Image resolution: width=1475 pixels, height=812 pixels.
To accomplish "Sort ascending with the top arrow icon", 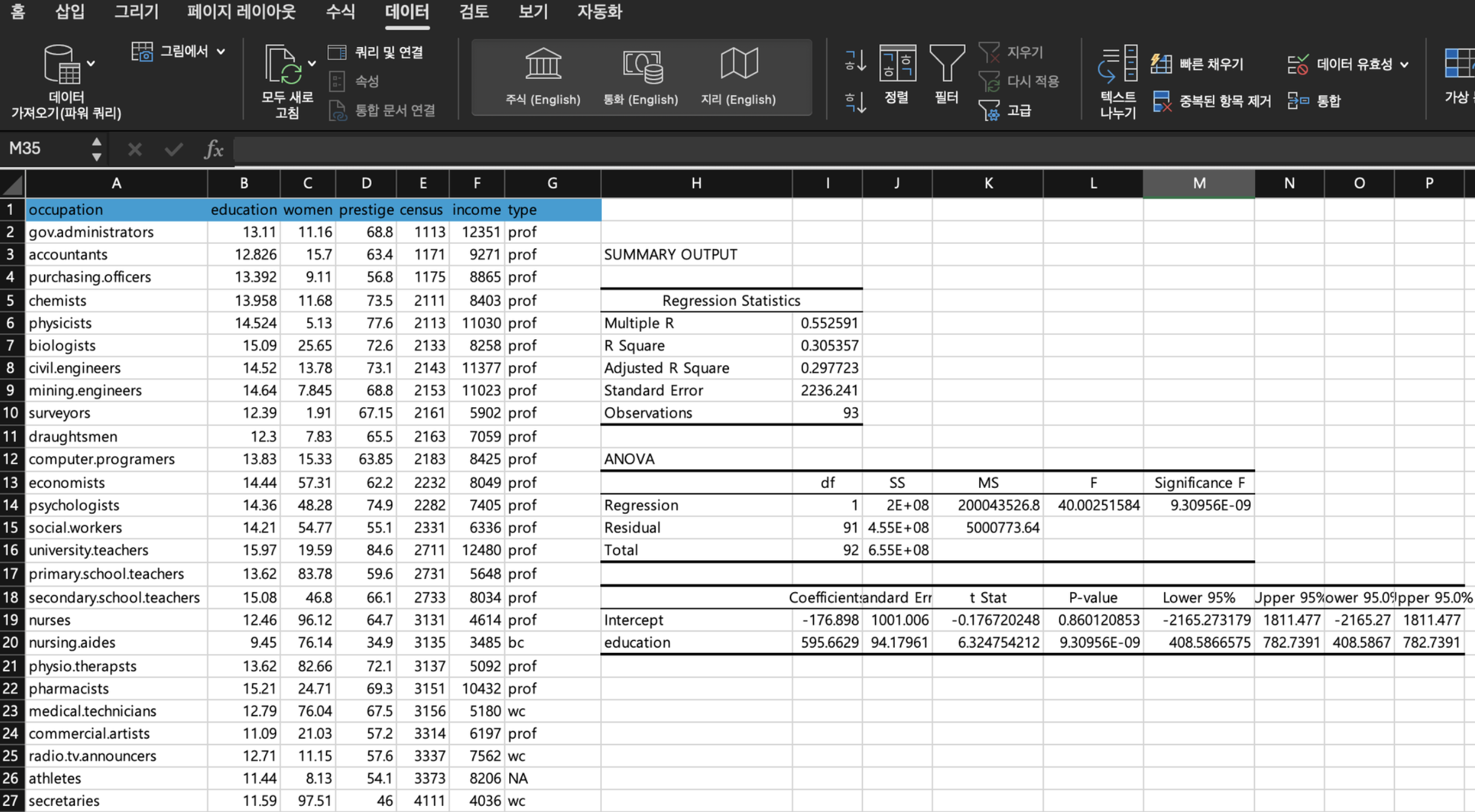I will click(x=855, y=60).
